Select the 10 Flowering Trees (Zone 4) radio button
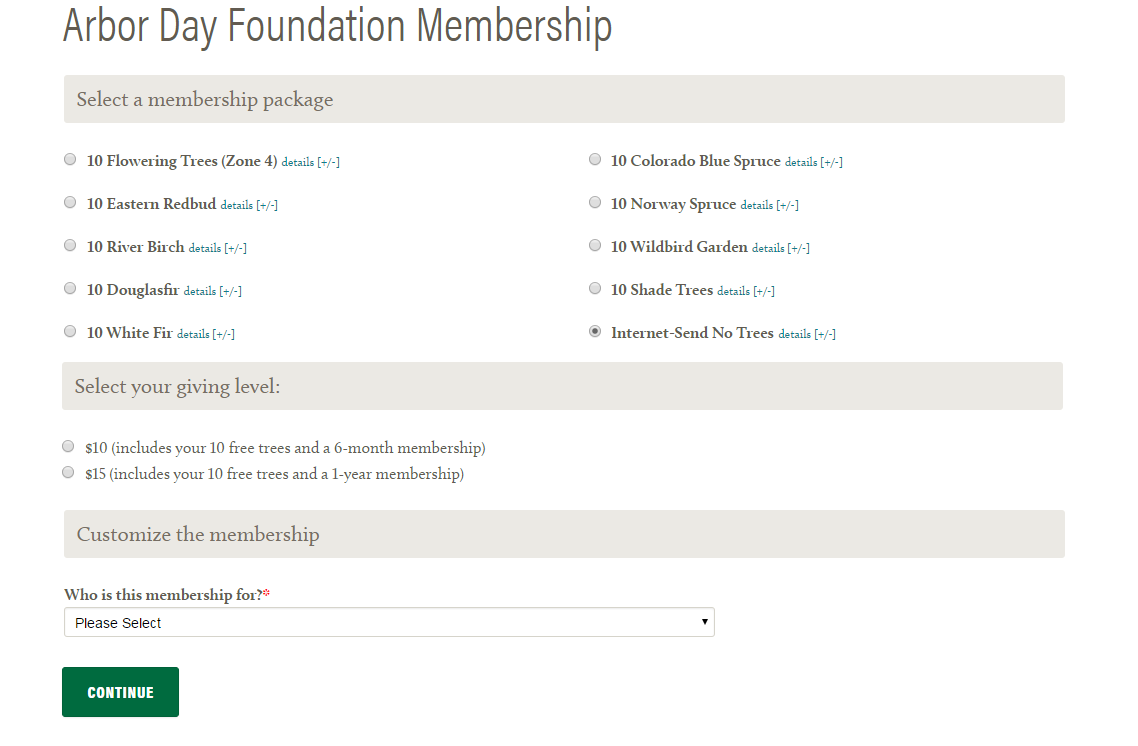The height and width of the screenshot is (746, 1138). point(70,160)
